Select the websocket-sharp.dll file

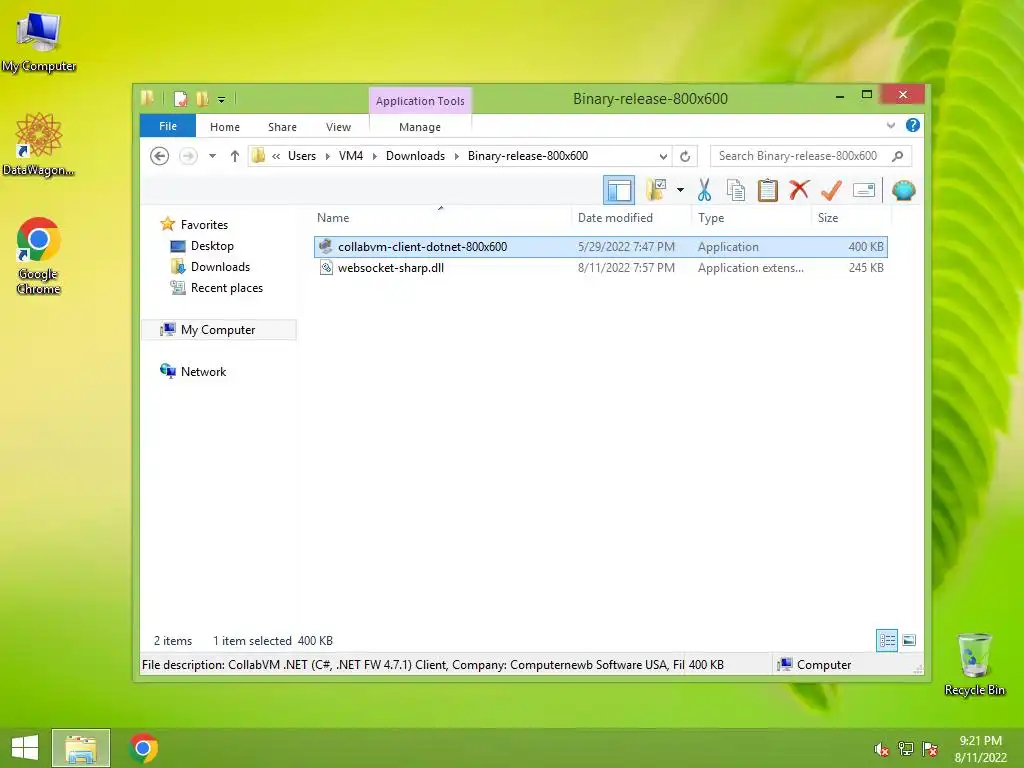coord(600,268)
